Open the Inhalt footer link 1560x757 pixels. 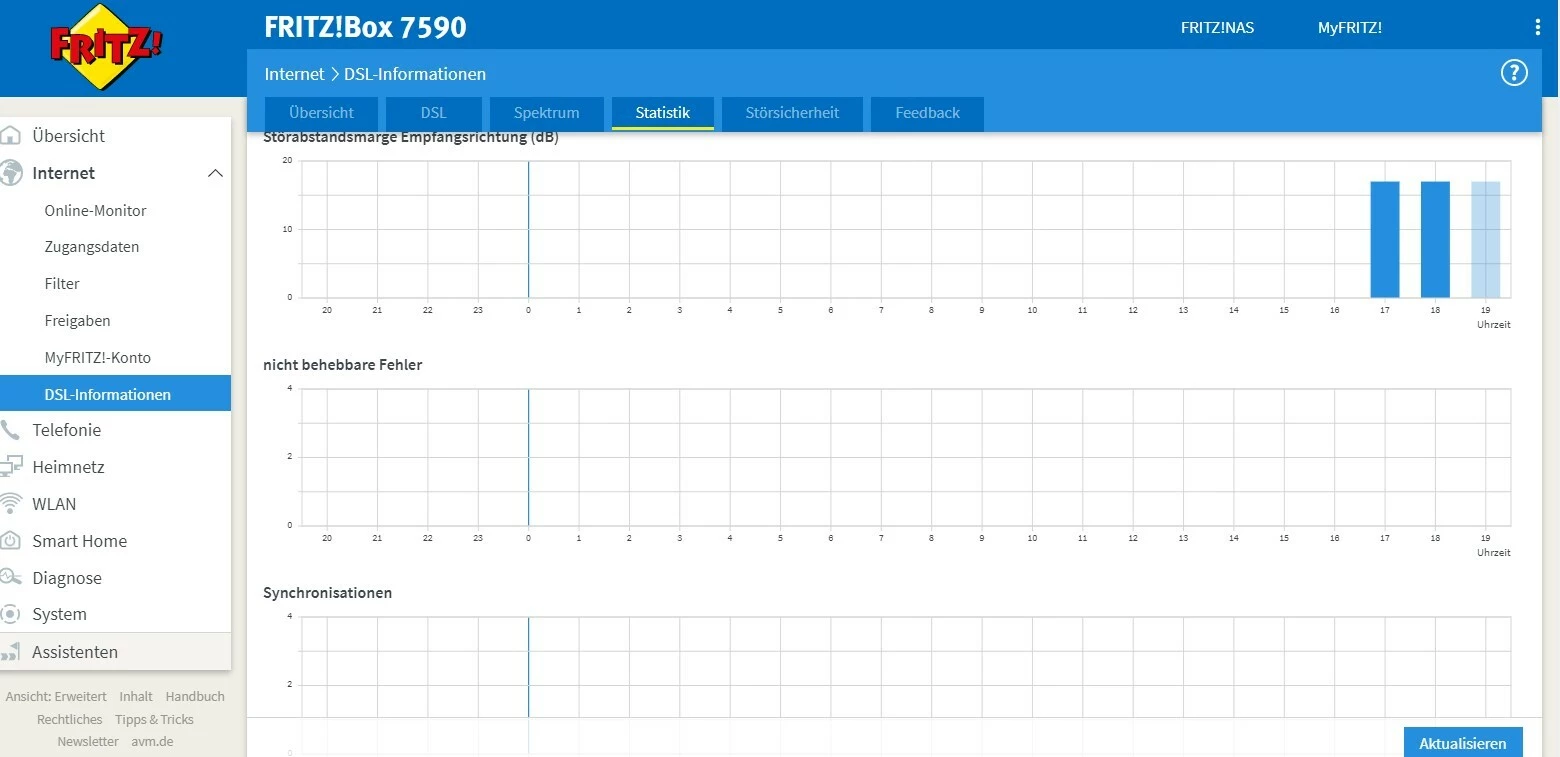coord(136,696)
